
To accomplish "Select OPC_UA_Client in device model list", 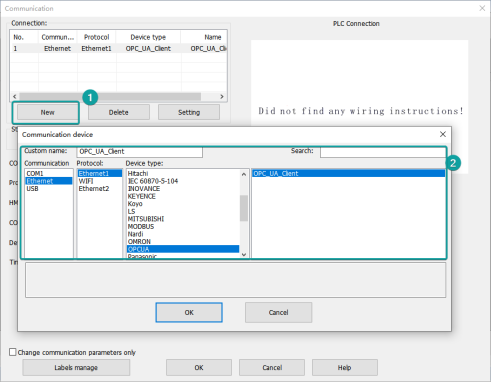I will [349, 173].
